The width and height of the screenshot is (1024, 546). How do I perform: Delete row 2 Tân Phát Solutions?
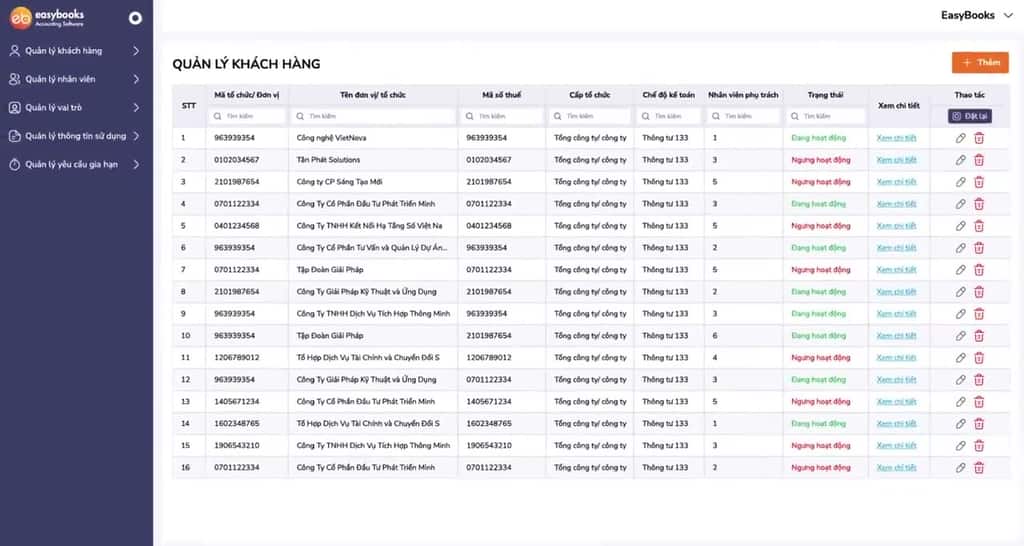[x=979, y=160]
